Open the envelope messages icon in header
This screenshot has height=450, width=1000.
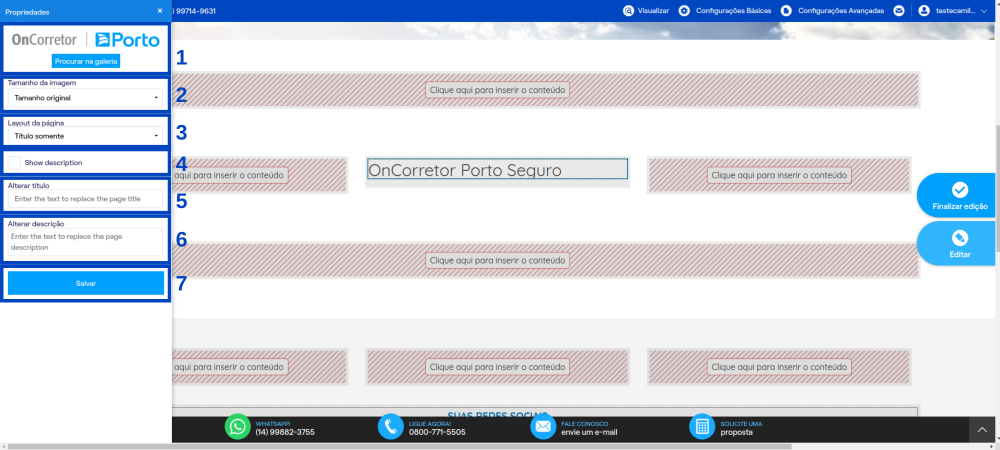pos(899,11)
